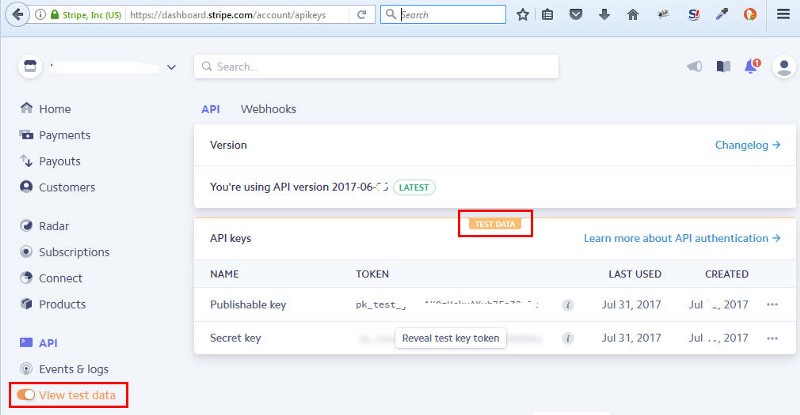Open announcements megaphone icon

click(694, 66)
